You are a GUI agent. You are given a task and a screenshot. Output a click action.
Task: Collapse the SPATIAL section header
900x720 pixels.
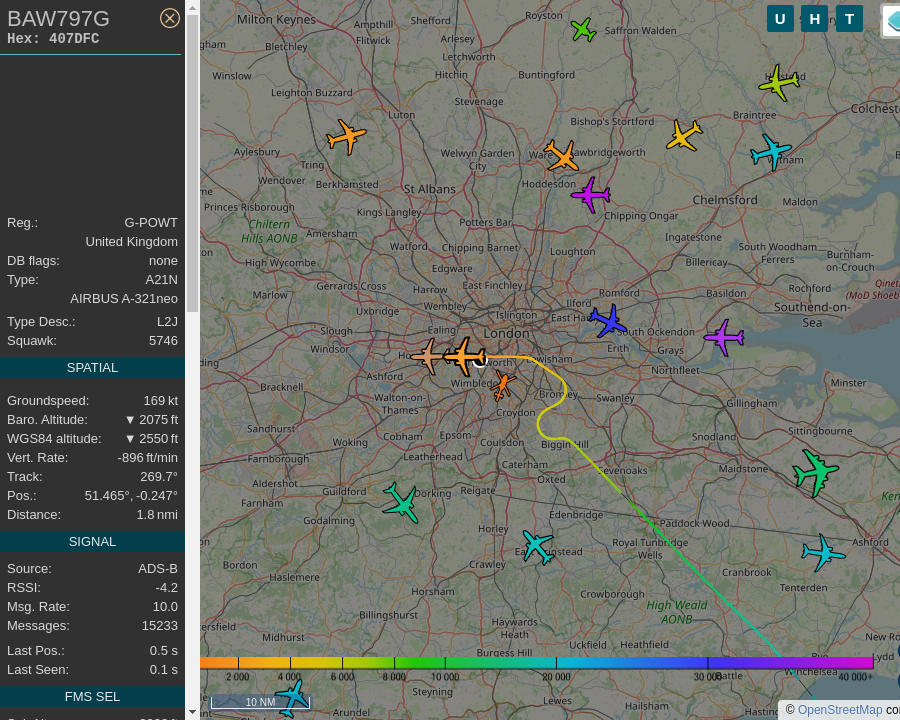[x=92, y=367]
